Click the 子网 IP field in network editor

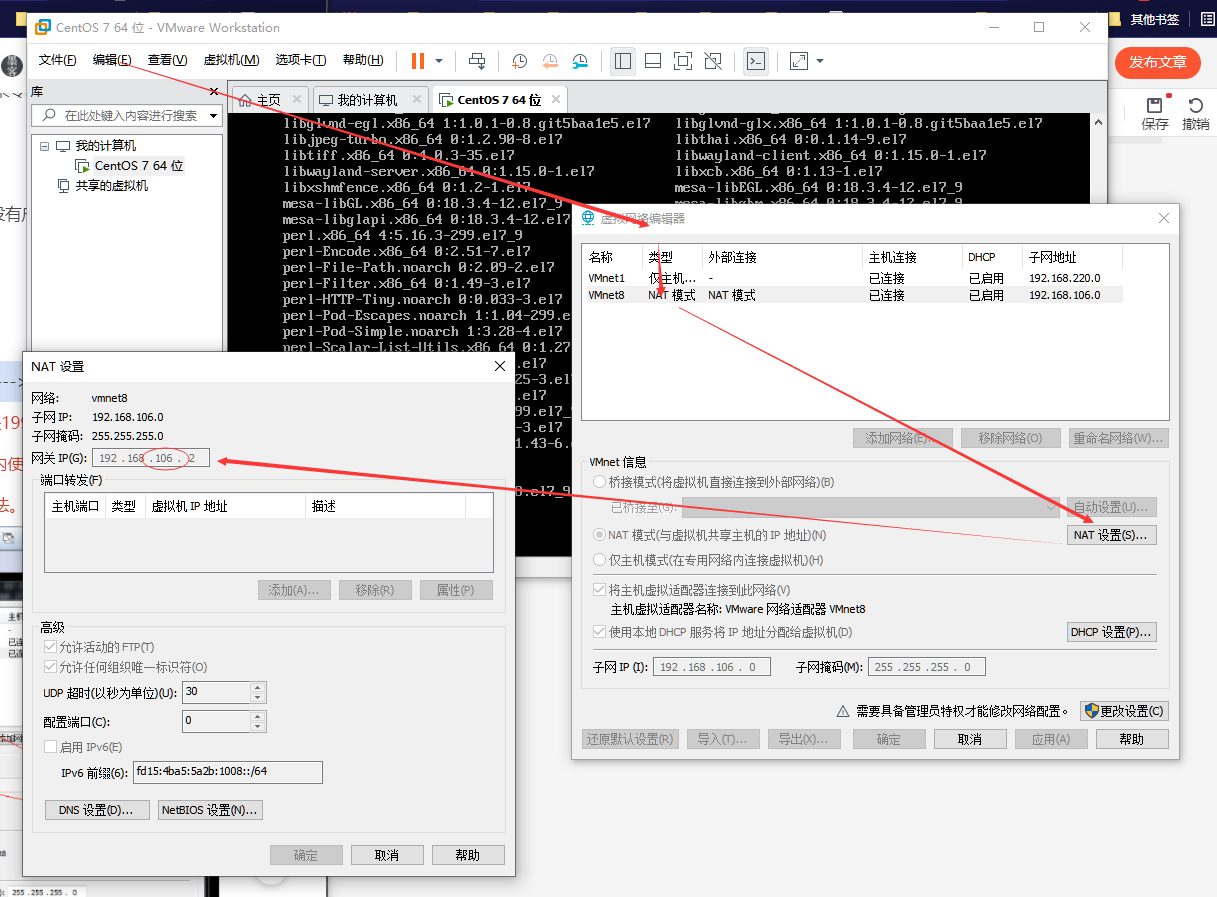click(x=711, y=667)
